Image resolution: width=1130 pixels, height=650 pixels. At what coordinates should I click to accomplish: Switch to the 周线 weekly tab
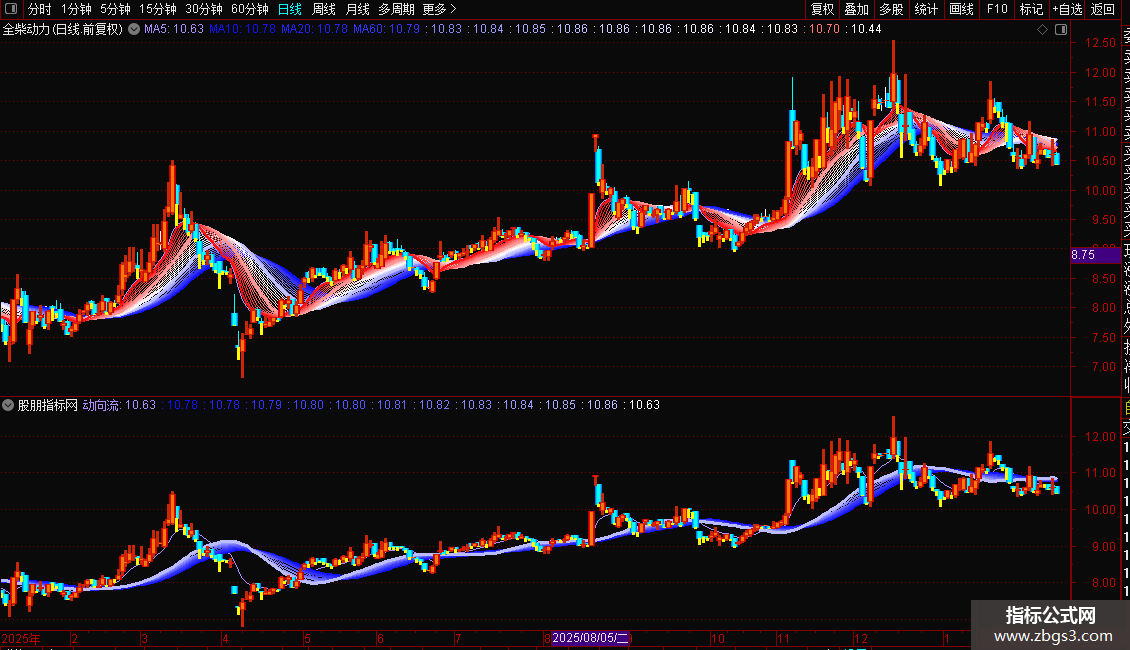coord(324,9)
